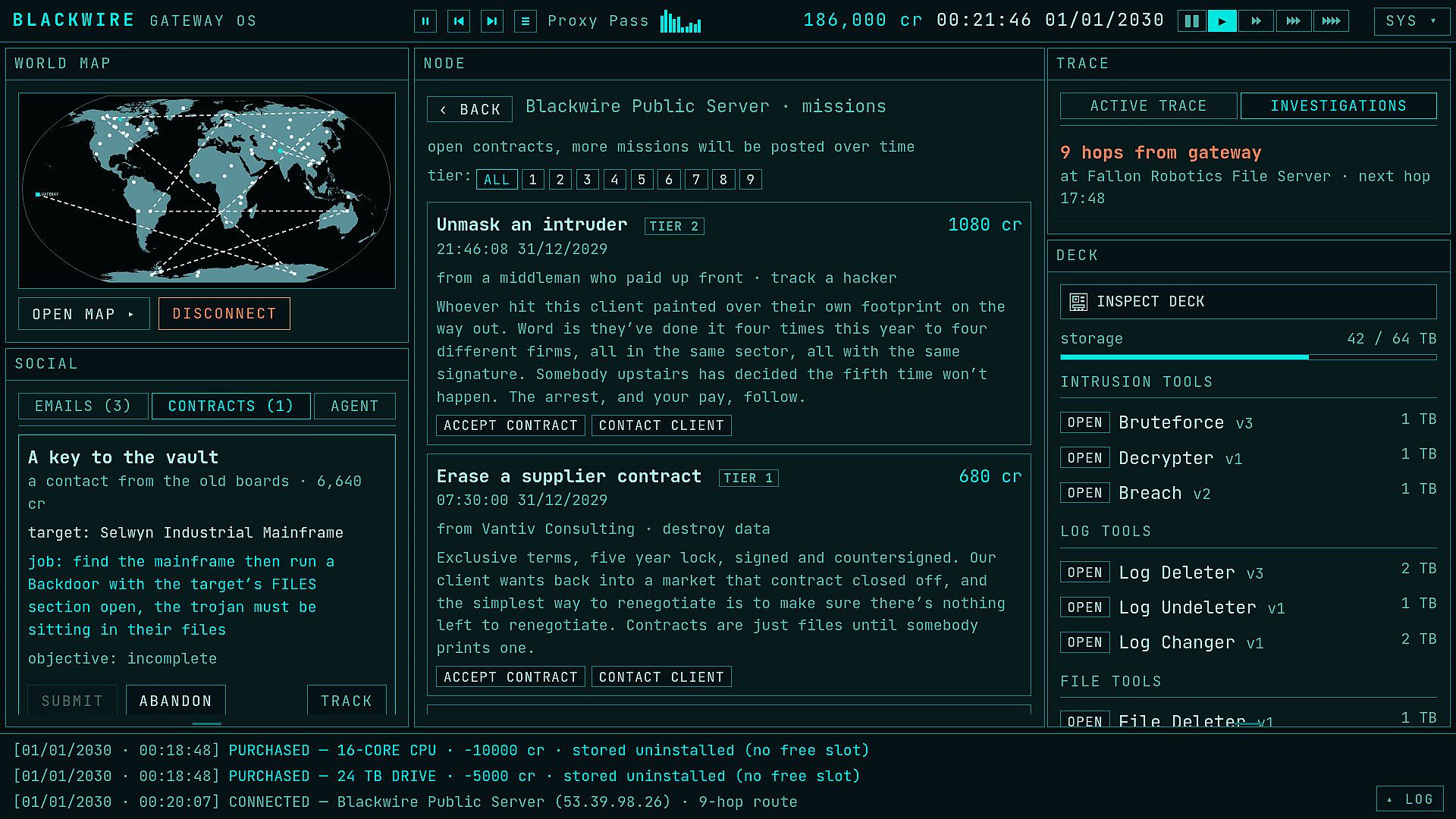Image resolution: width=1456 pixels, height=819 pixels.
Task: Click the PURCHASED 16-CORE CPU log entry
Action: click(x=441, y=750)
